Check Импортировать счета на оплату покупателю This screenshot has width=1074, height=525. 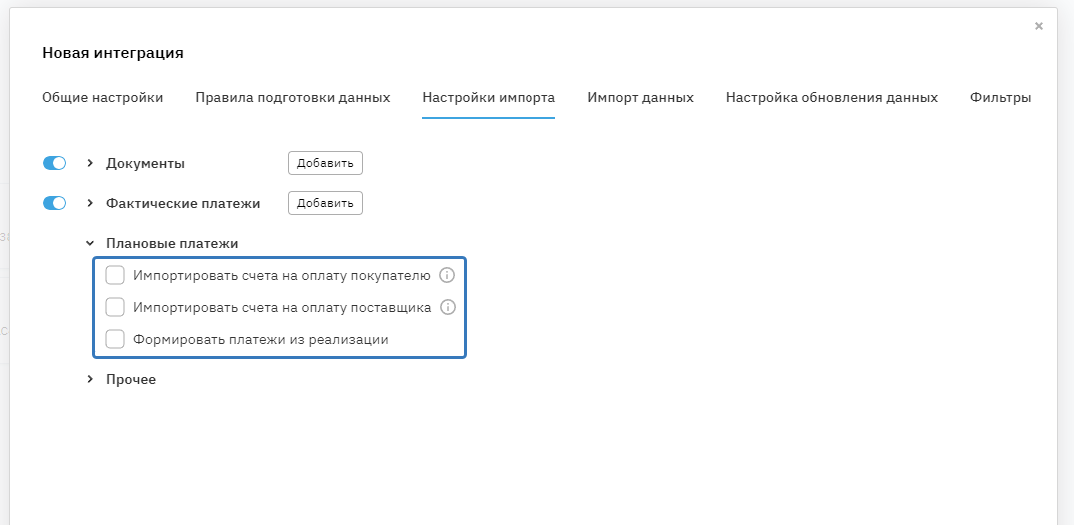click(x=115, y=275)
